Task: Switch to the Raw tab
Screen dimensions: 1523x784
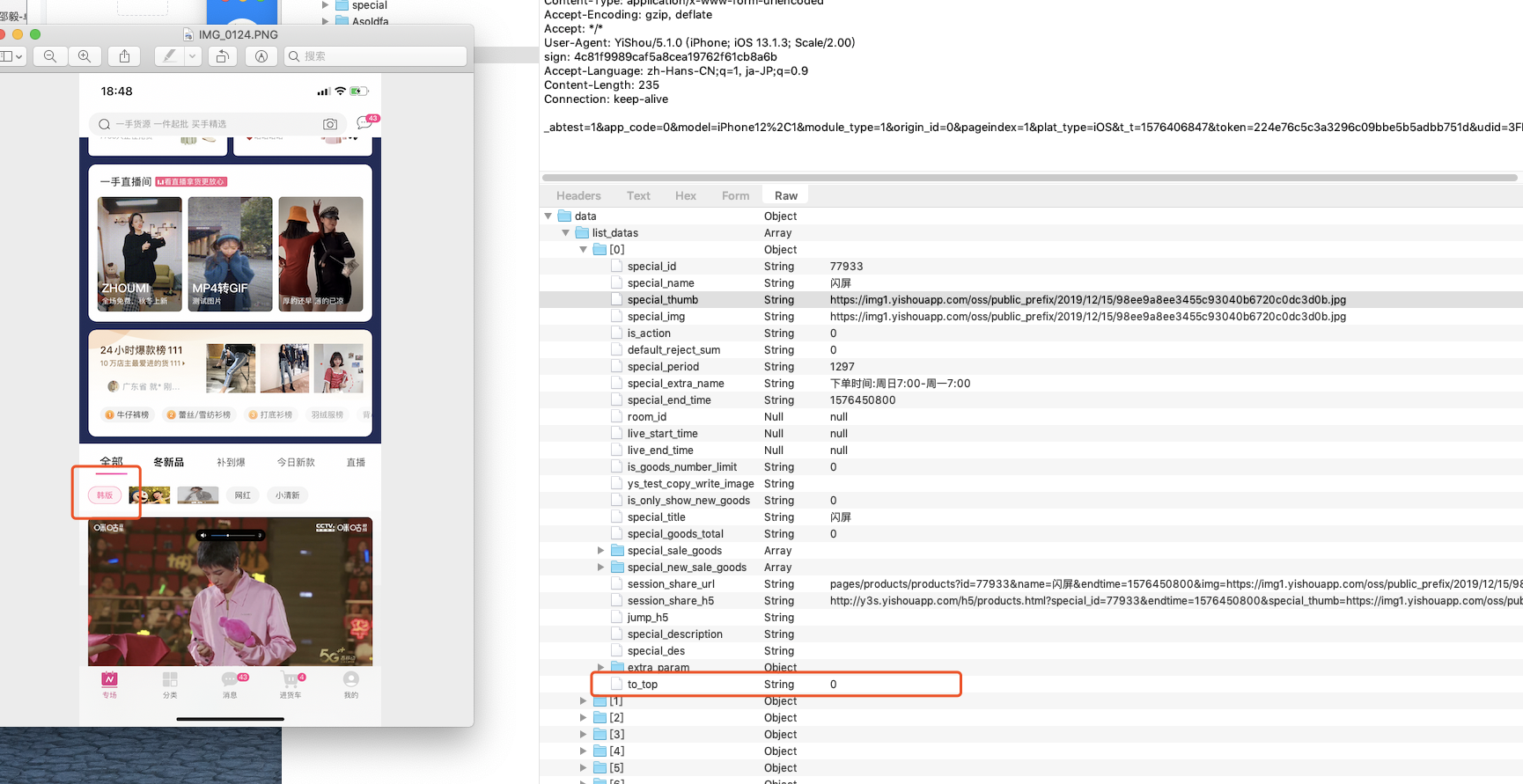Action: point(786,195)
